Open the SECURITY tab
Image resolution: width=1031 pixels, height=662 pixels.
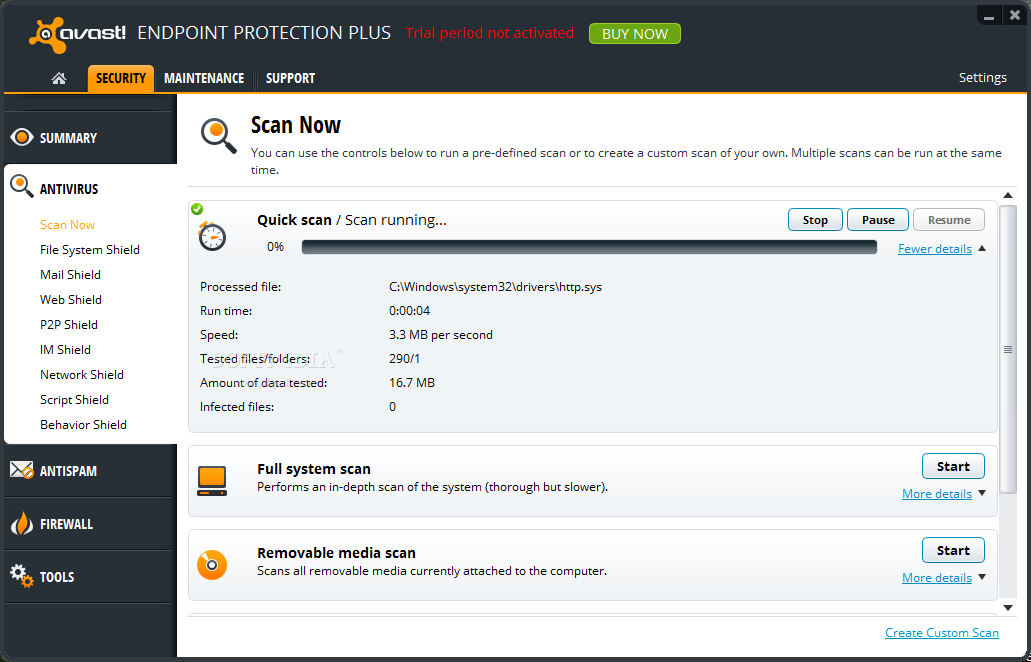tap(121, 78)
